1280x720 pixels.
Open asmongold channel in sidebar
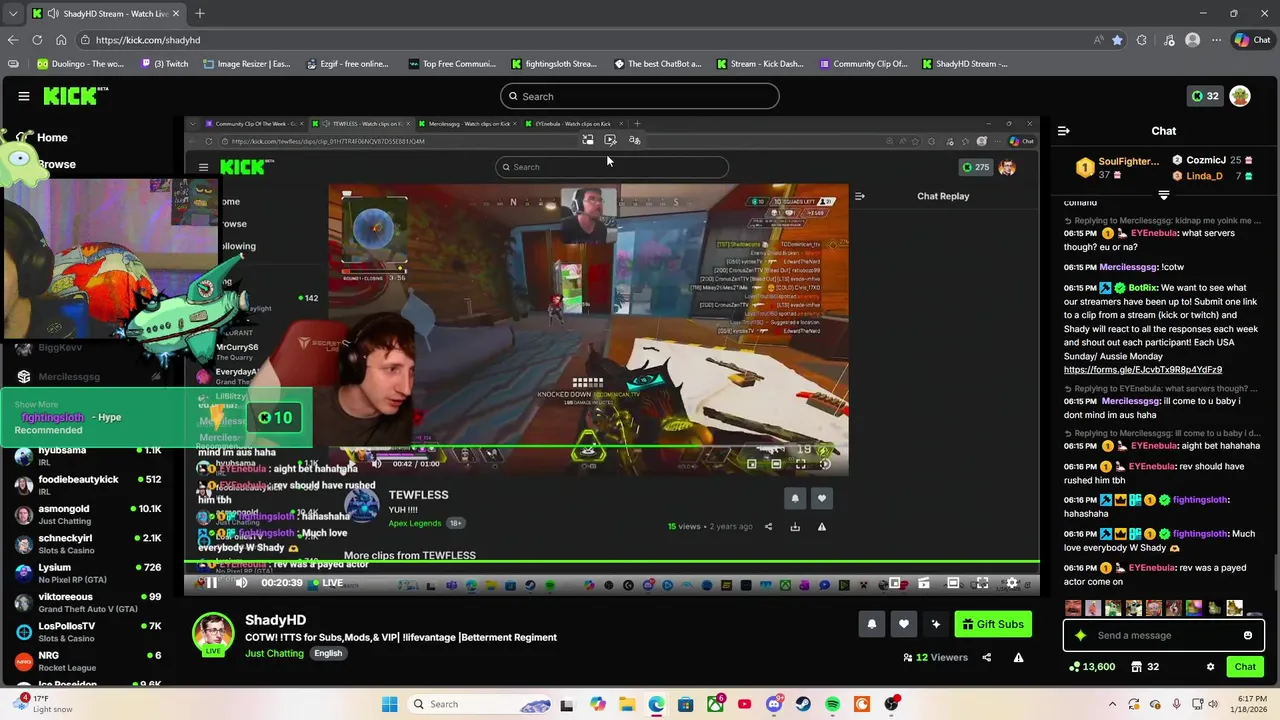click(x=87, y=514)
